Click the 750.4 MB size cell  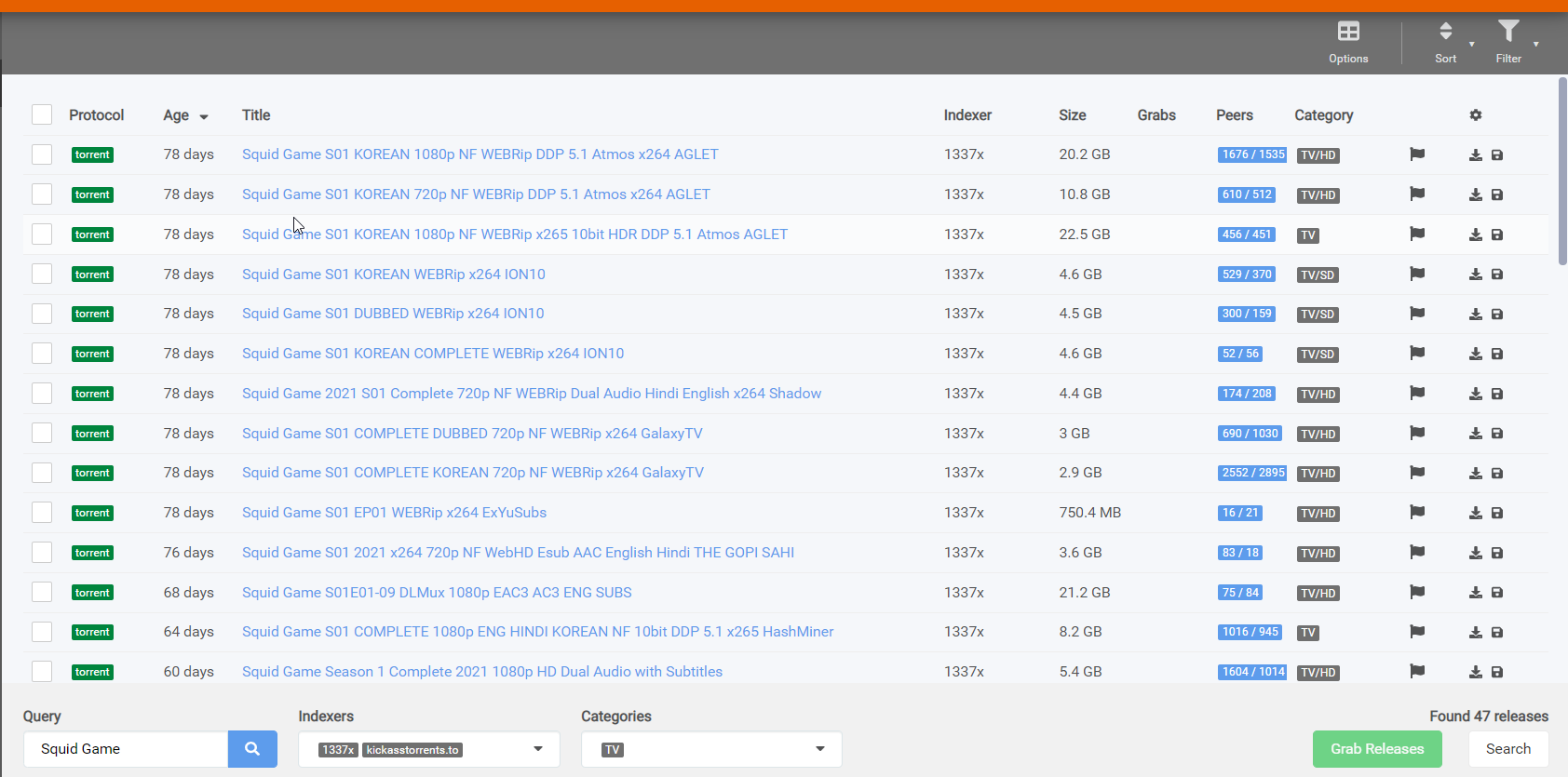tap(1089, 513)
